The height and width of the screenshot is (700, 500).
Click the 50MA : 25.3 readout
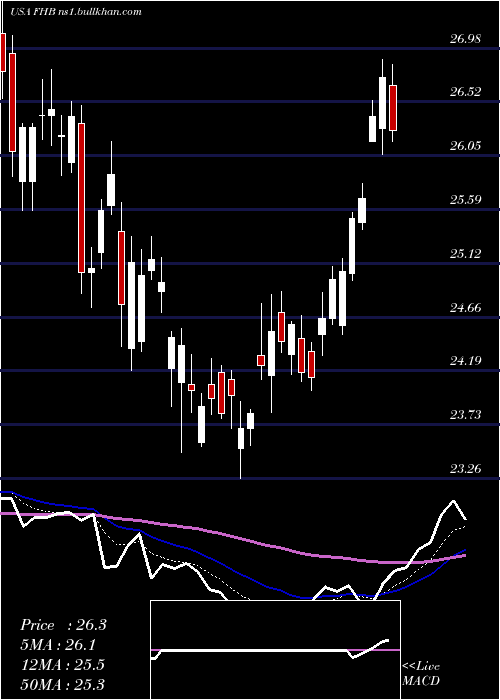coord(62,684)
